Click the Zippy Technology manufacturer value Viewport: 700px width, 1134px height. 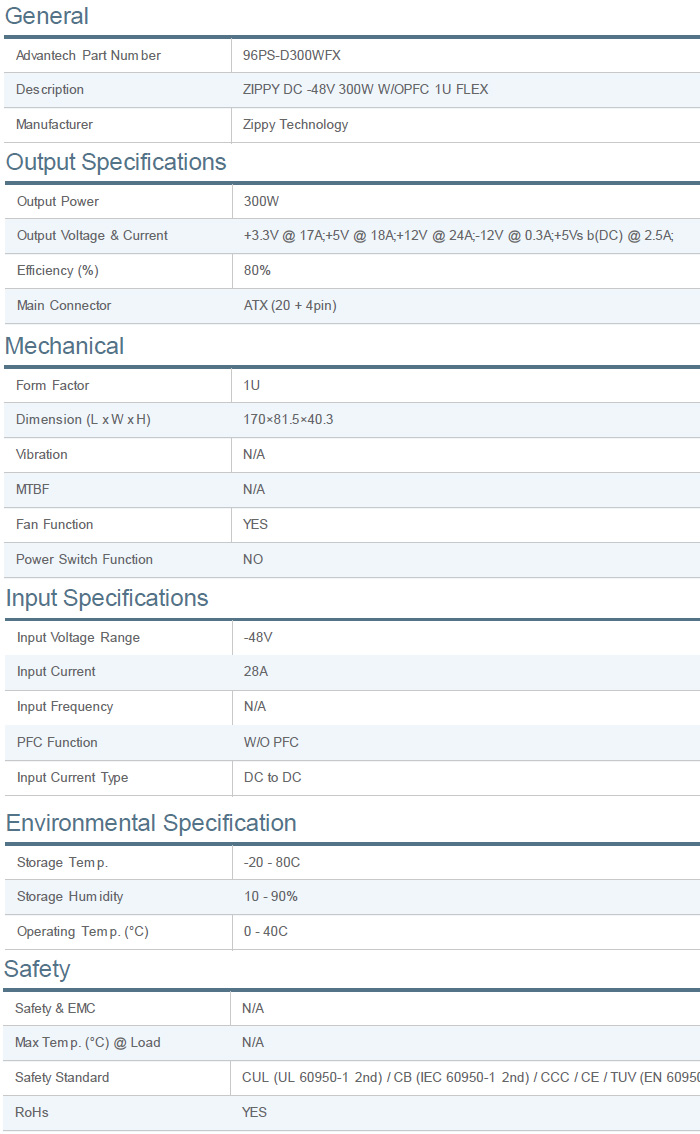pos(295,125)
